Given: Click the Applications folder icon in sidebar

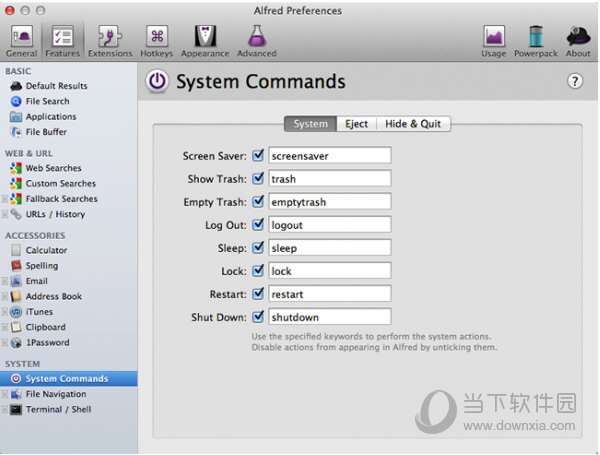Looking at the screenshot, I should pyautogui.click(x=16, y=117).
